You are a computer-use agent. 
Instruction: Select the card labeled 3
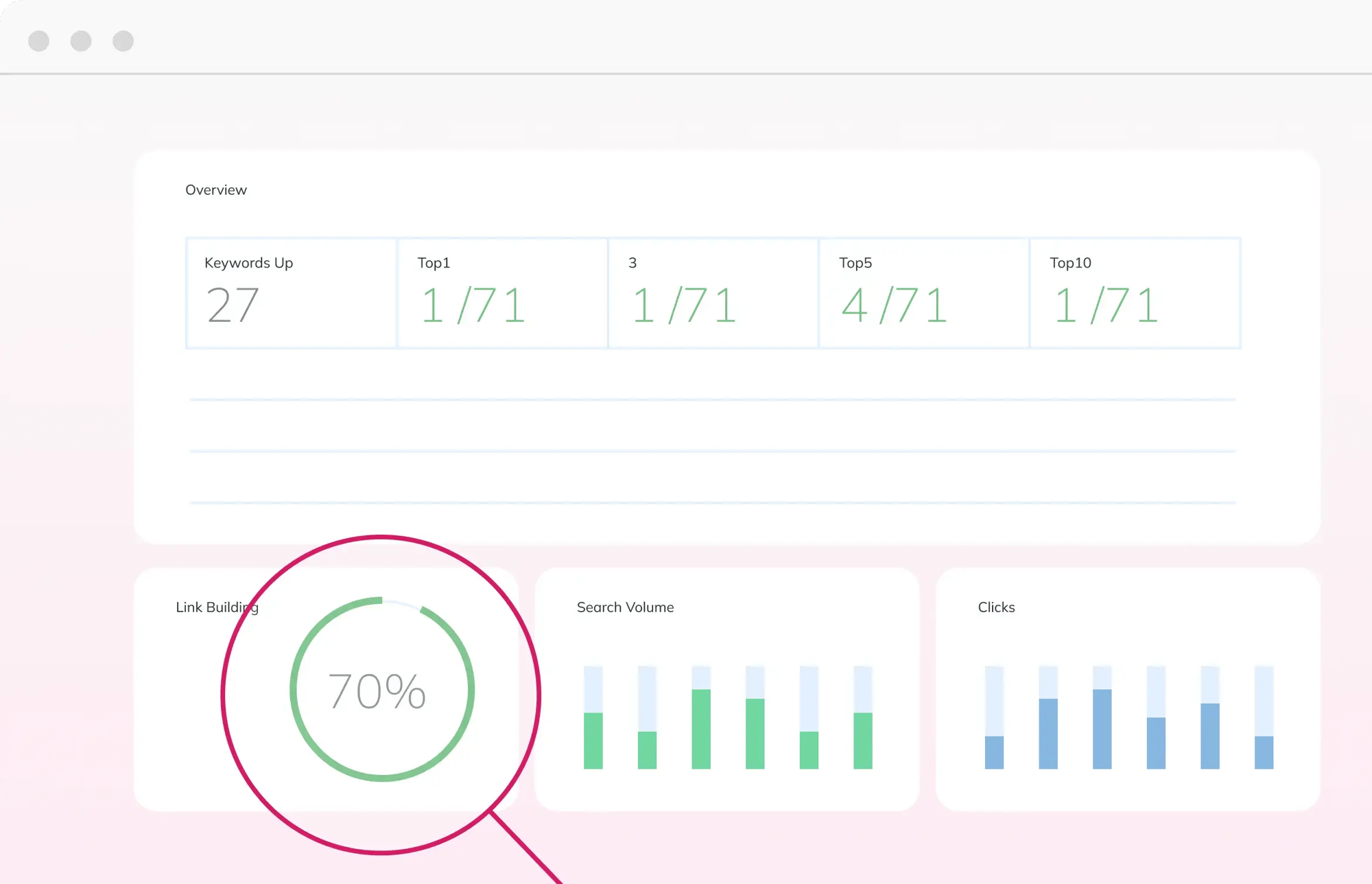(713, 293)
